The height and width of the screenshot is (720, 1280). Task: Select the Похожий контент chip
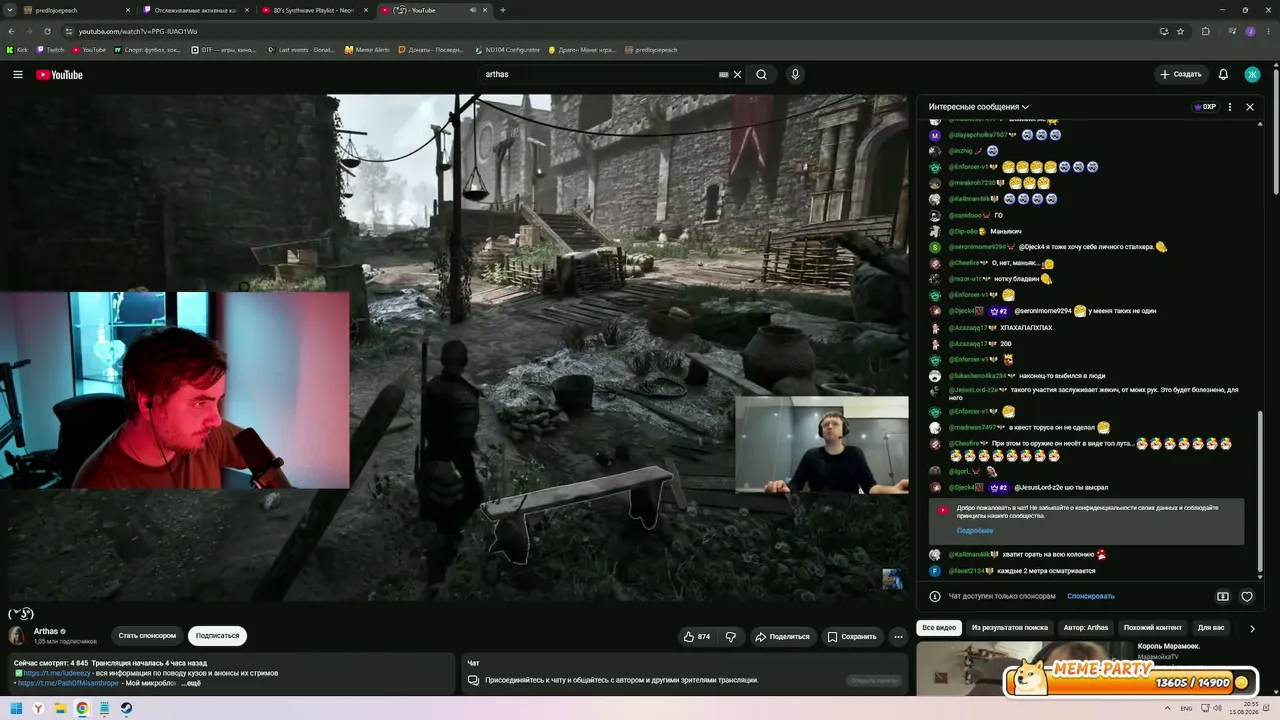pyautogui.click(x=1153, y=628)
